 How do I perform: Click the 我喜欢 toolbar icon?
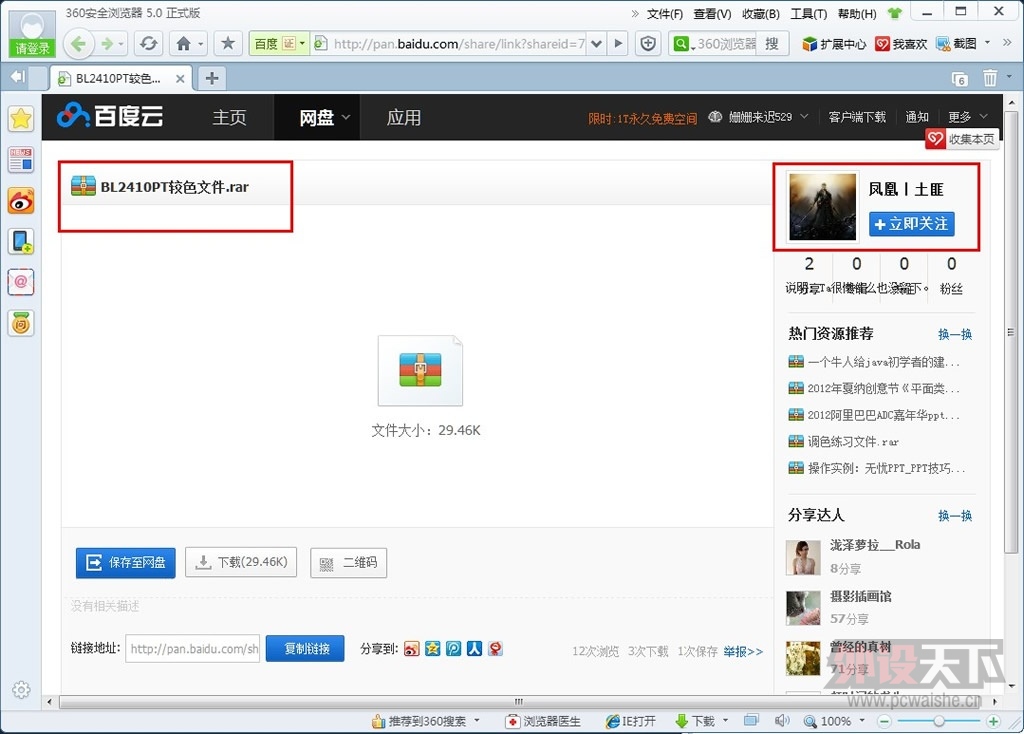point(901,44)
